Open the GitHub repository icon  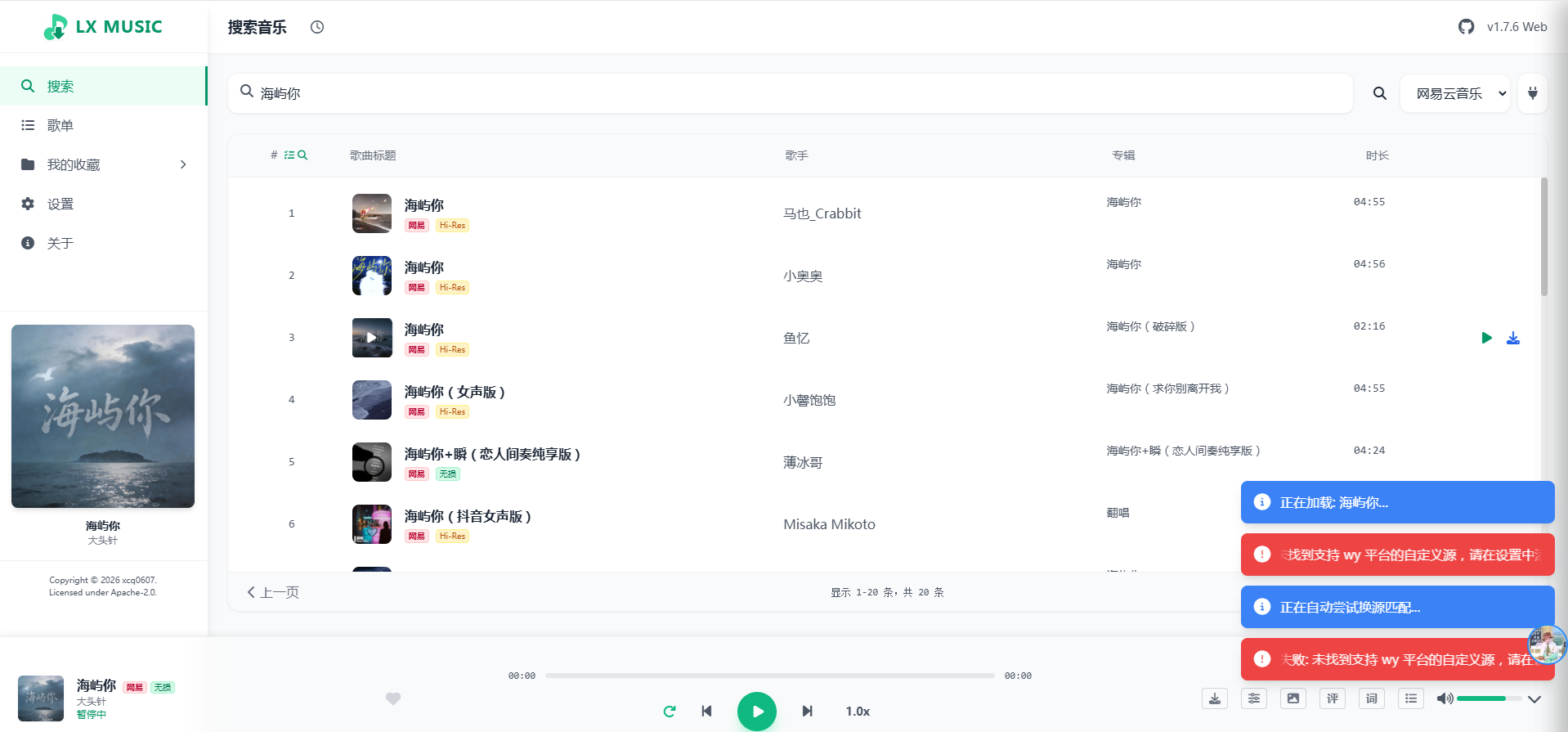click(x=1467, y=27)
